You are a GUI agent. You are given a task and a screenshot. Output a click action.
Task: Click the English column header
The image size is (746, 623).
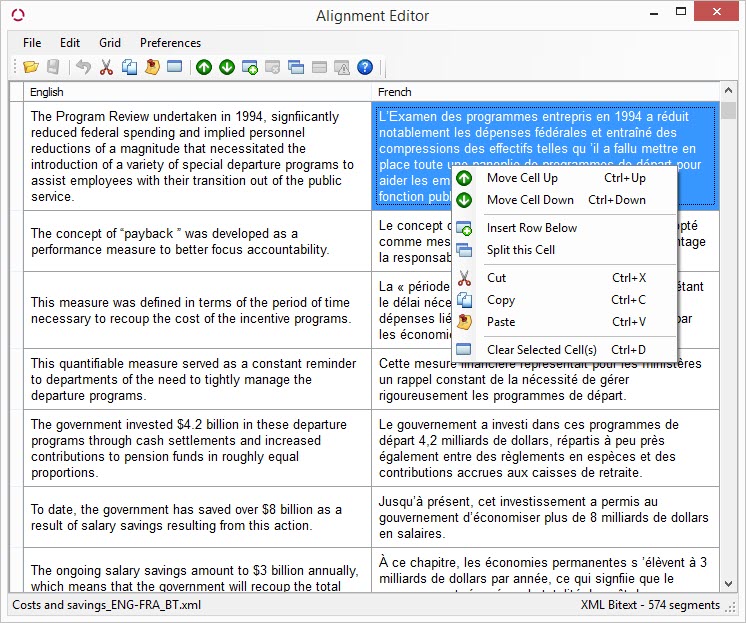coord(197,92)
